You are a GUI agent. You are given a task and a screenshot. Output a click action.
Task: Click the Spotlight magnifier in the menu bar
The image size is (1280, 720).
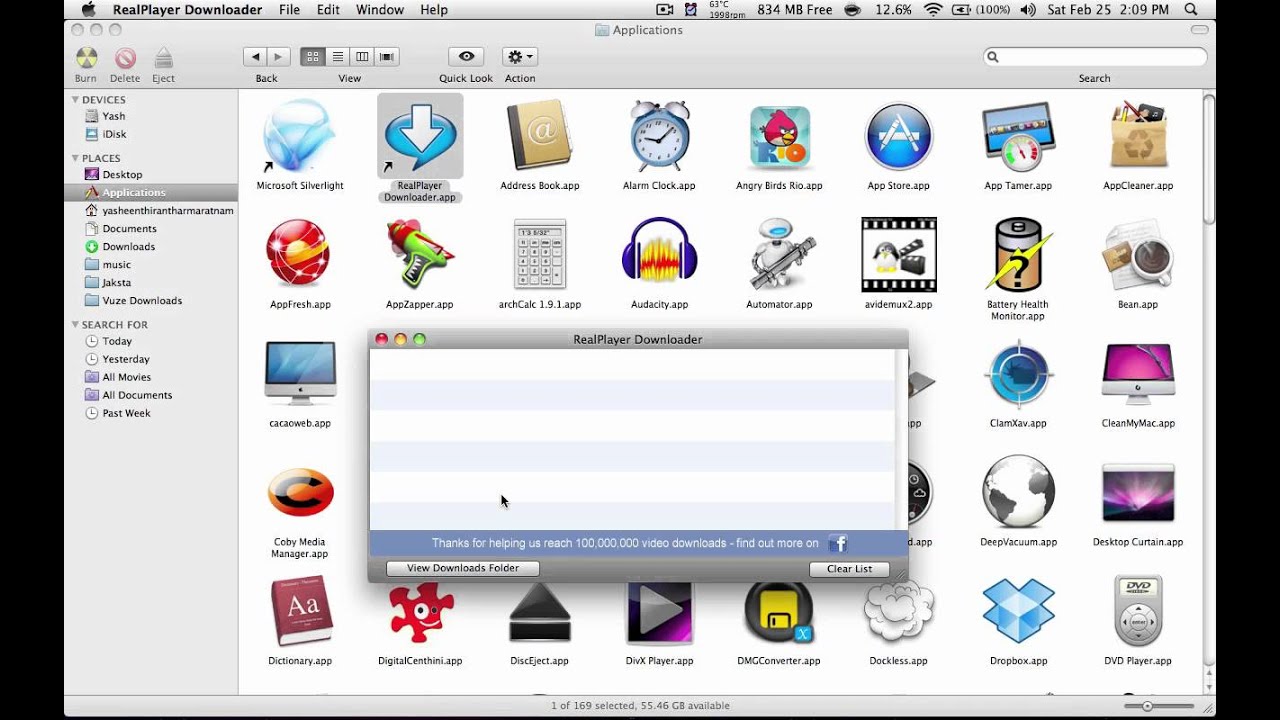[1191, 10]
